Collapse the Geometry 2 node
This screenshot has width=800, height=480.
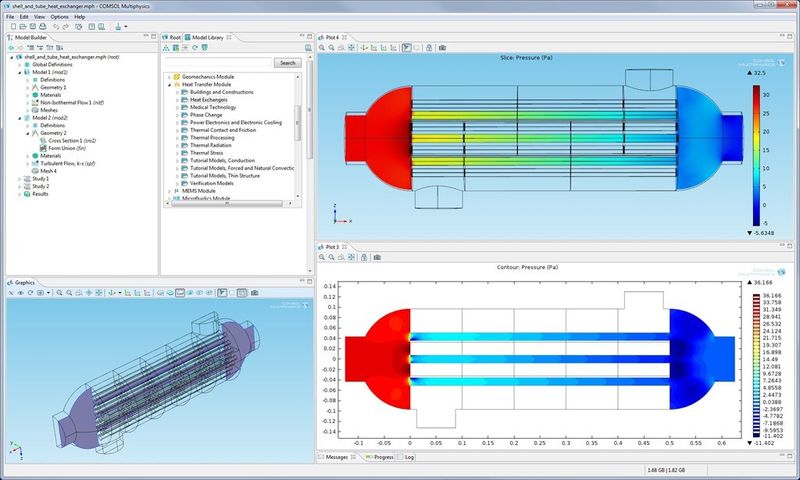click(x=28, y=133)
